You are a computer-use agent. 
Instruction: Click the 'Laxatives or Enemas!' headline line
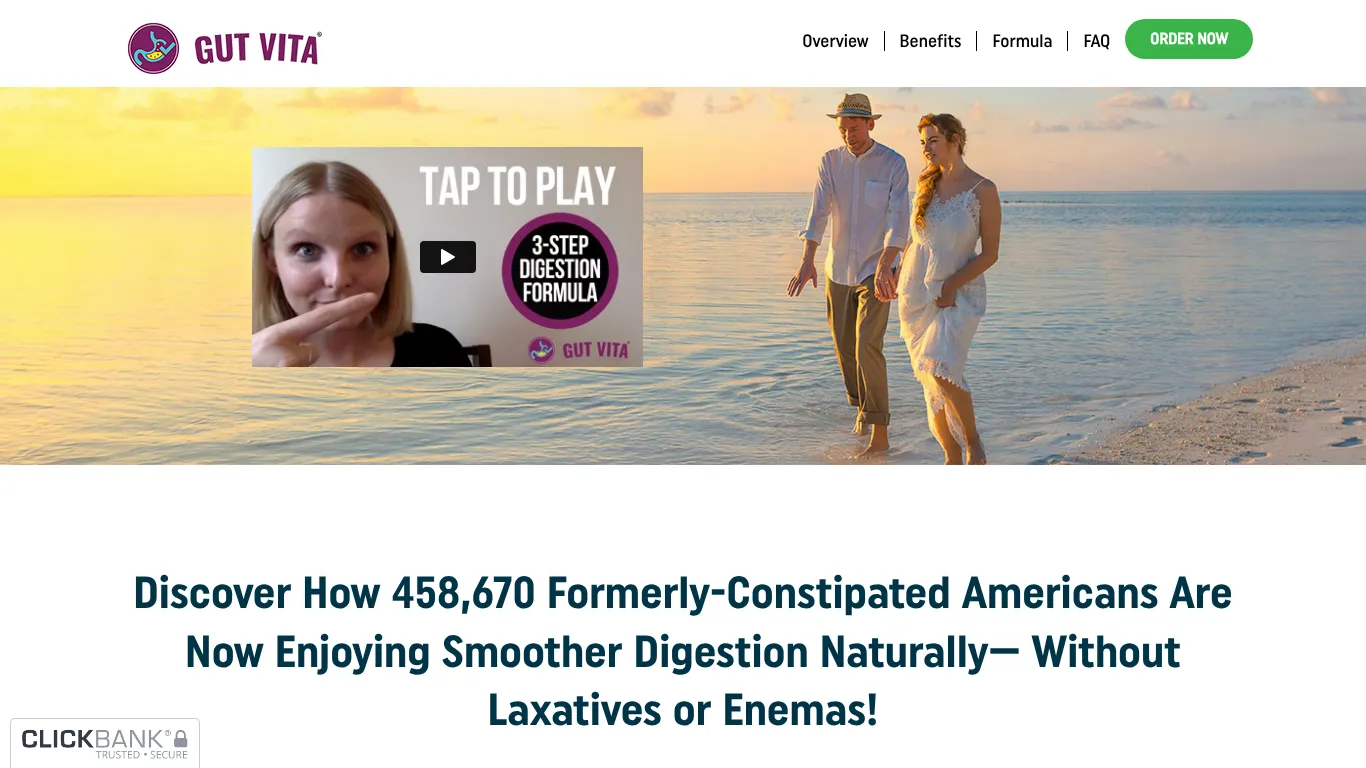[683, 710]
